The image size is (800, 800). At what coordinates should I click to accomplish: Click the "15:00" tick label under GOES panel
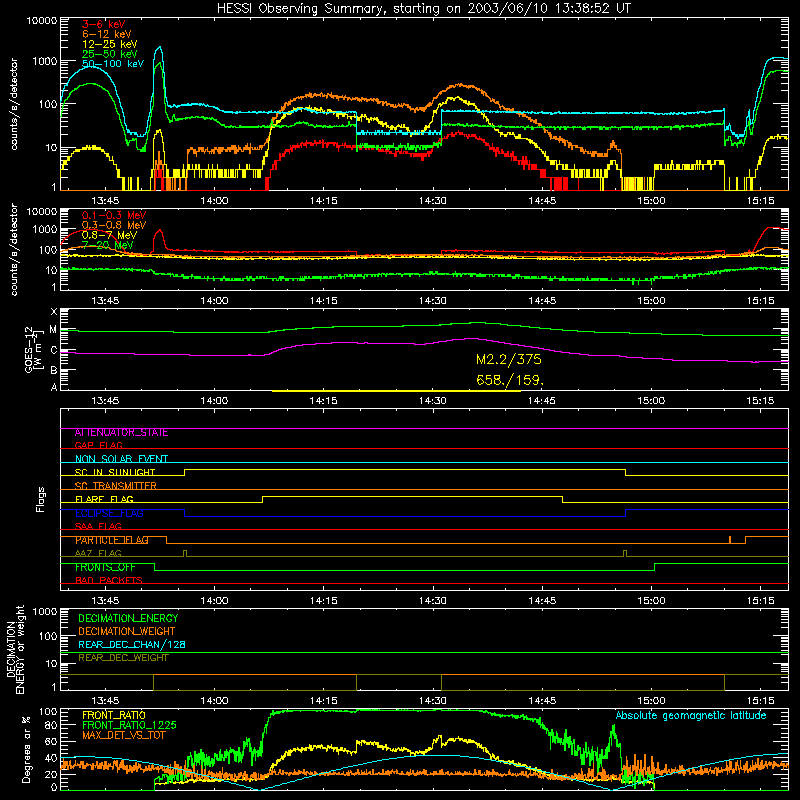[x=651, y=401]
